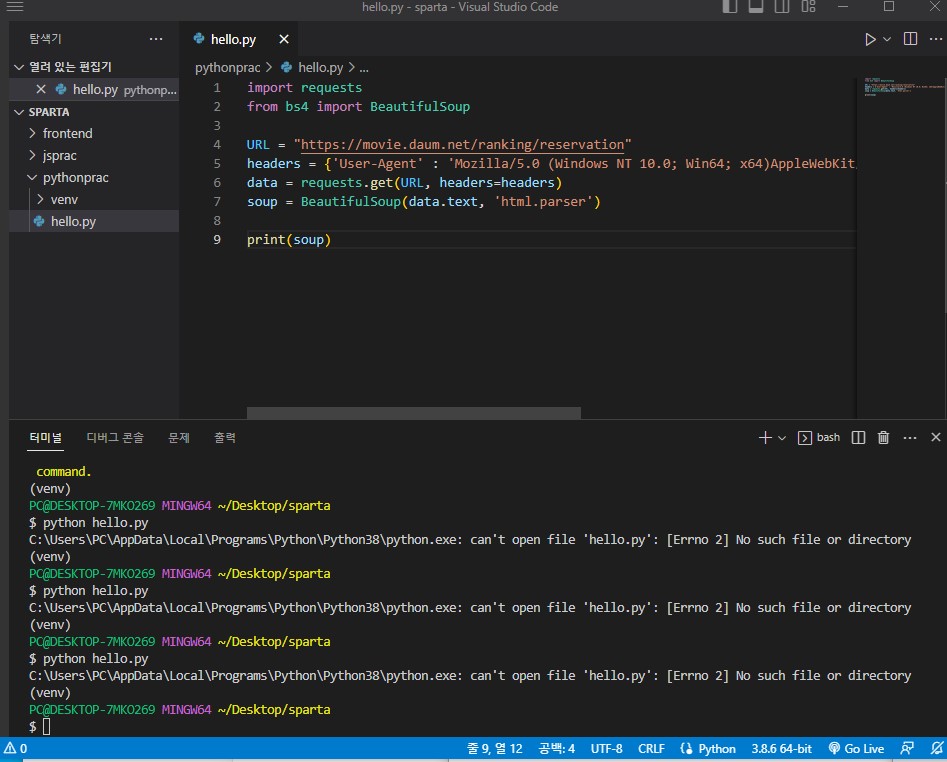Open explorer more actions ellipsis

pos(156,39)
